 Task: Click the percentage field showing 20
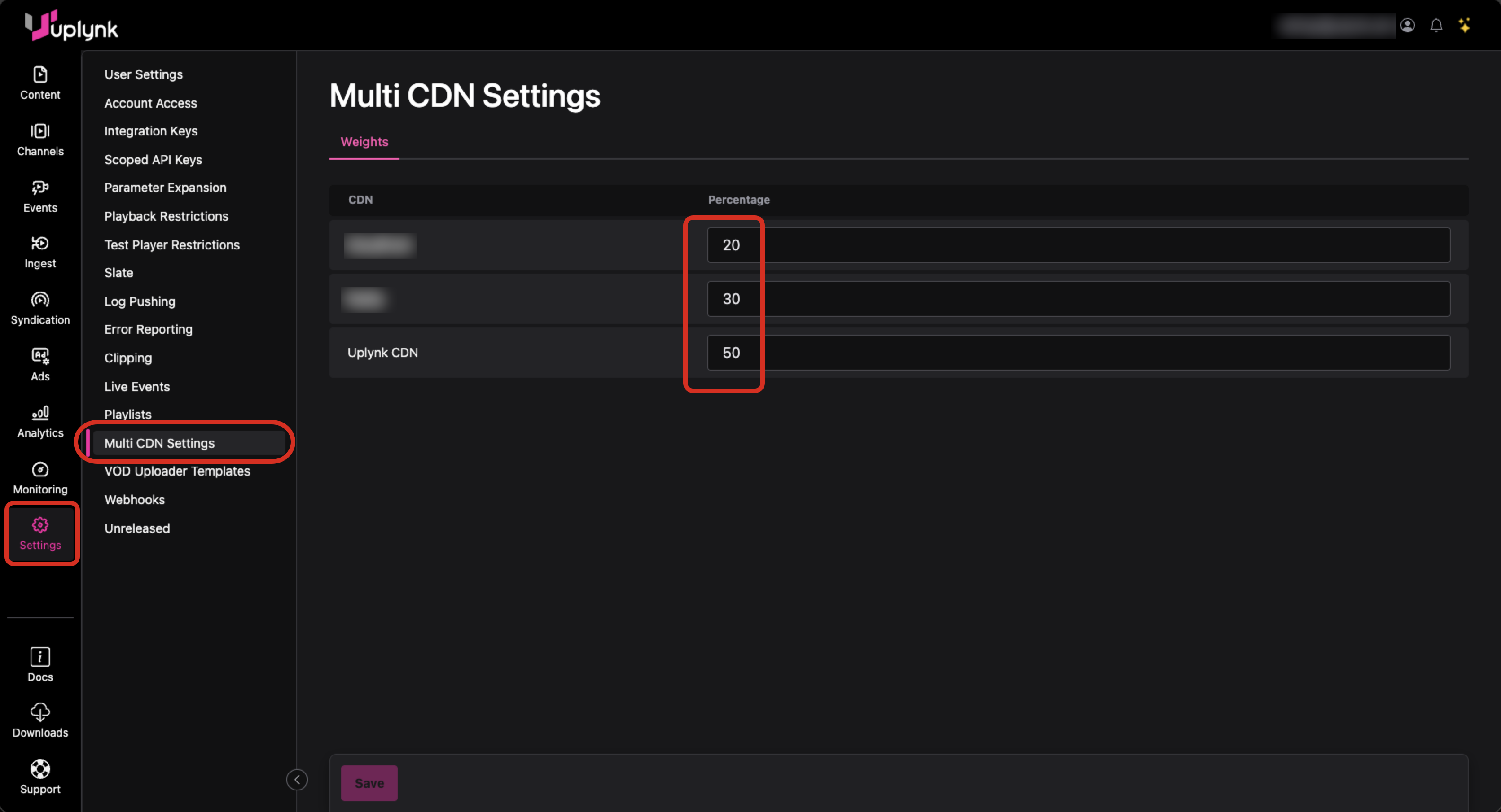pos(1078,244)
